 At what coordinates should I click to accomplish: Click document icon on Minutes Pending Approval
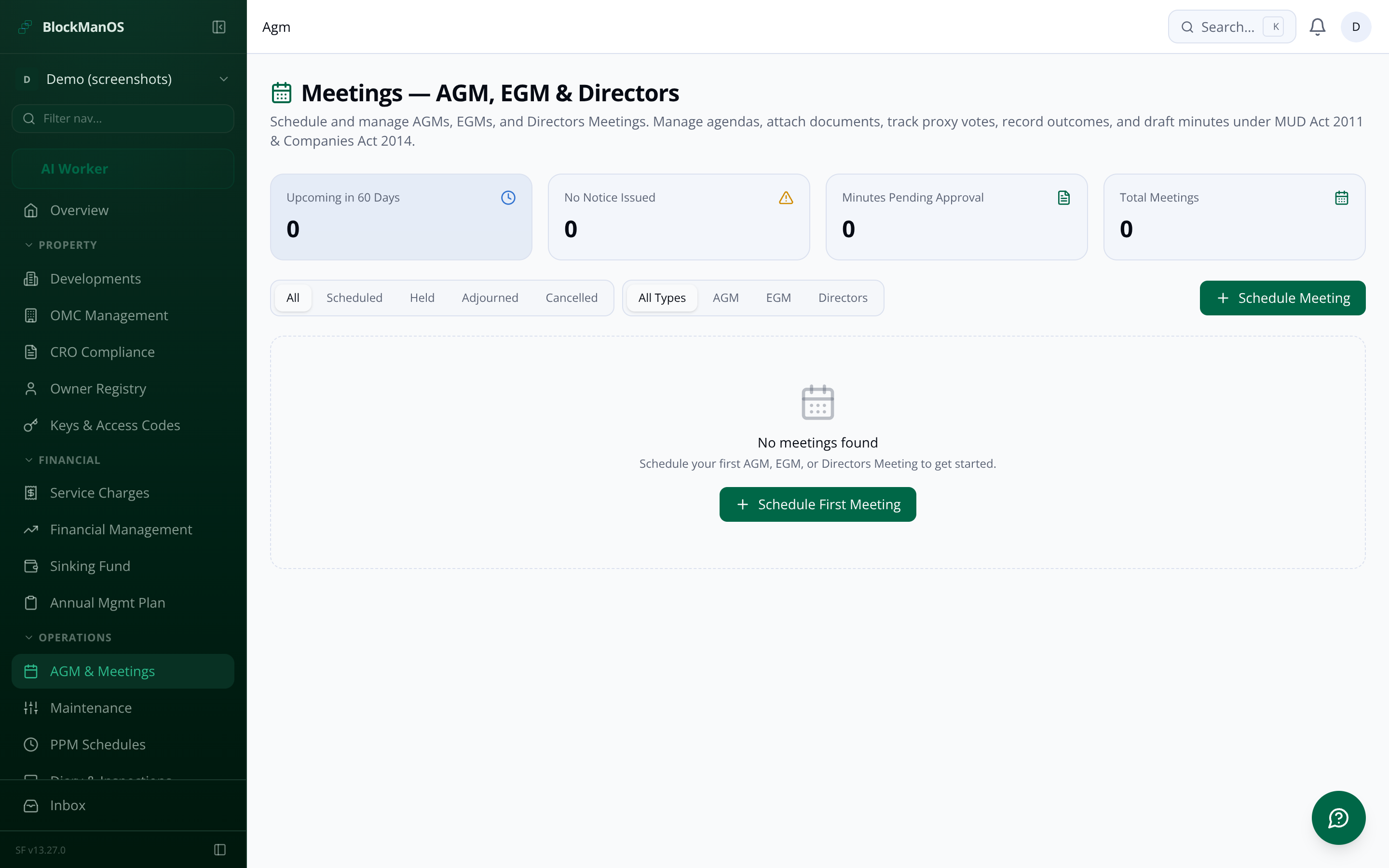(x=1063, y=198)
